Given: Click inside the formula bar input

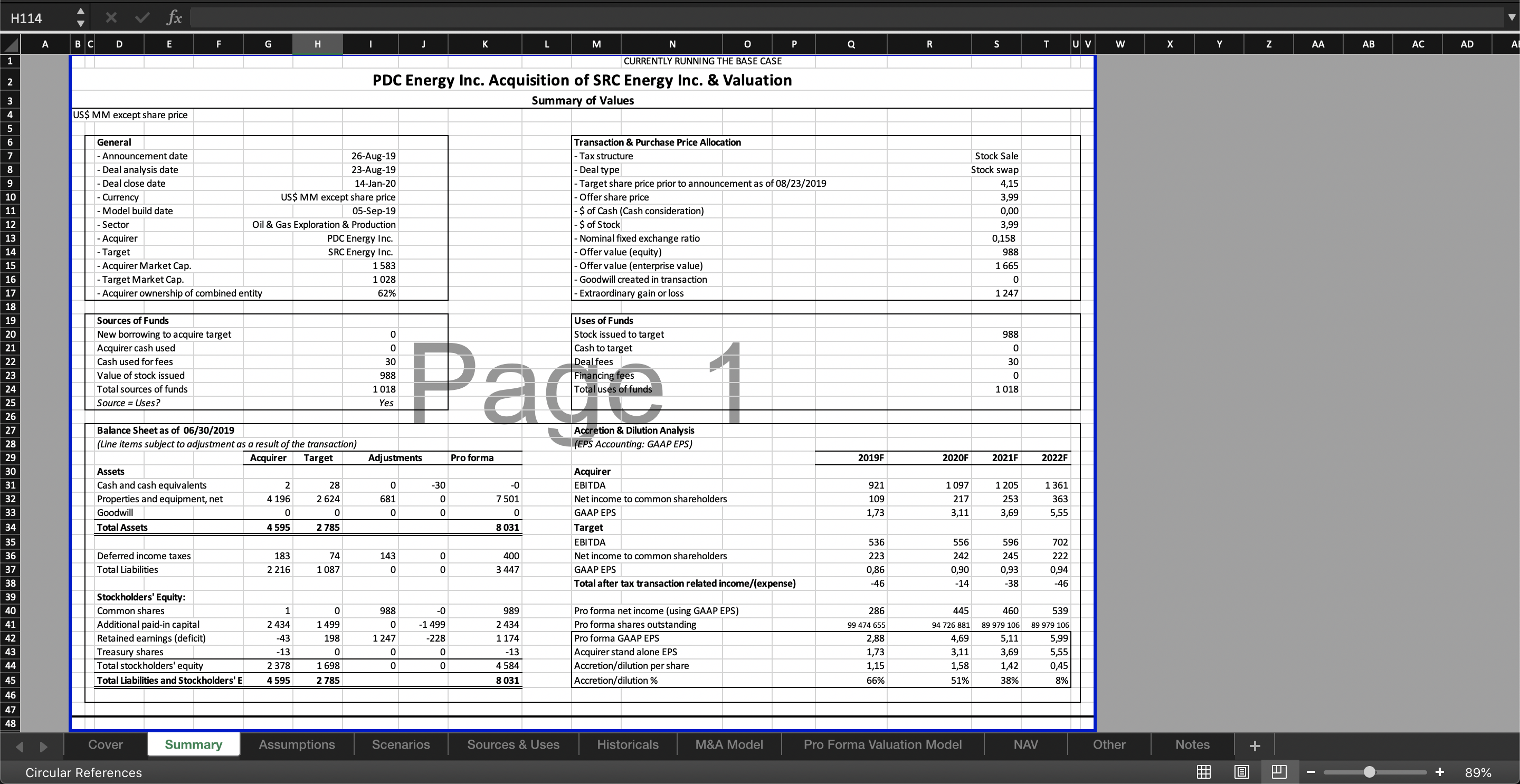Looking at the screenshot, I should [x=846, y=18].
